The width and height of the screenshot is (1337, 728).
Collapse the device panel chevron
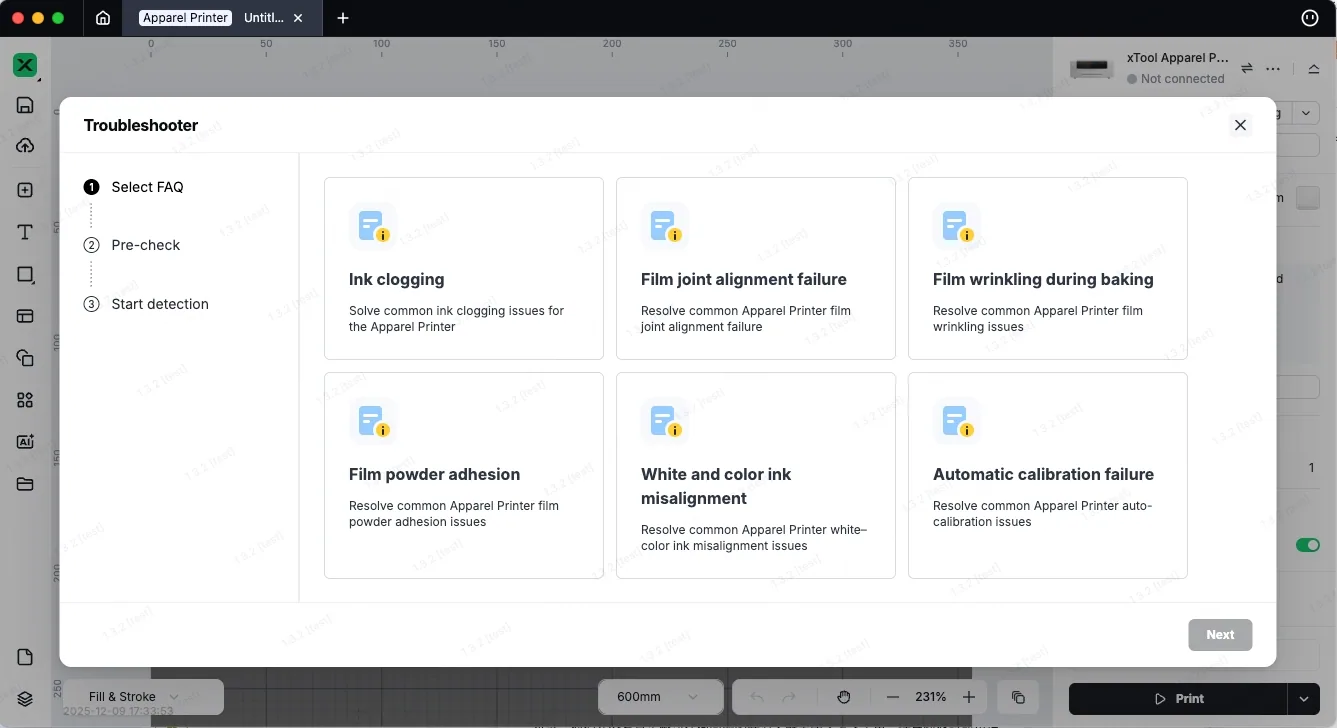click(x=1313, y=68)
